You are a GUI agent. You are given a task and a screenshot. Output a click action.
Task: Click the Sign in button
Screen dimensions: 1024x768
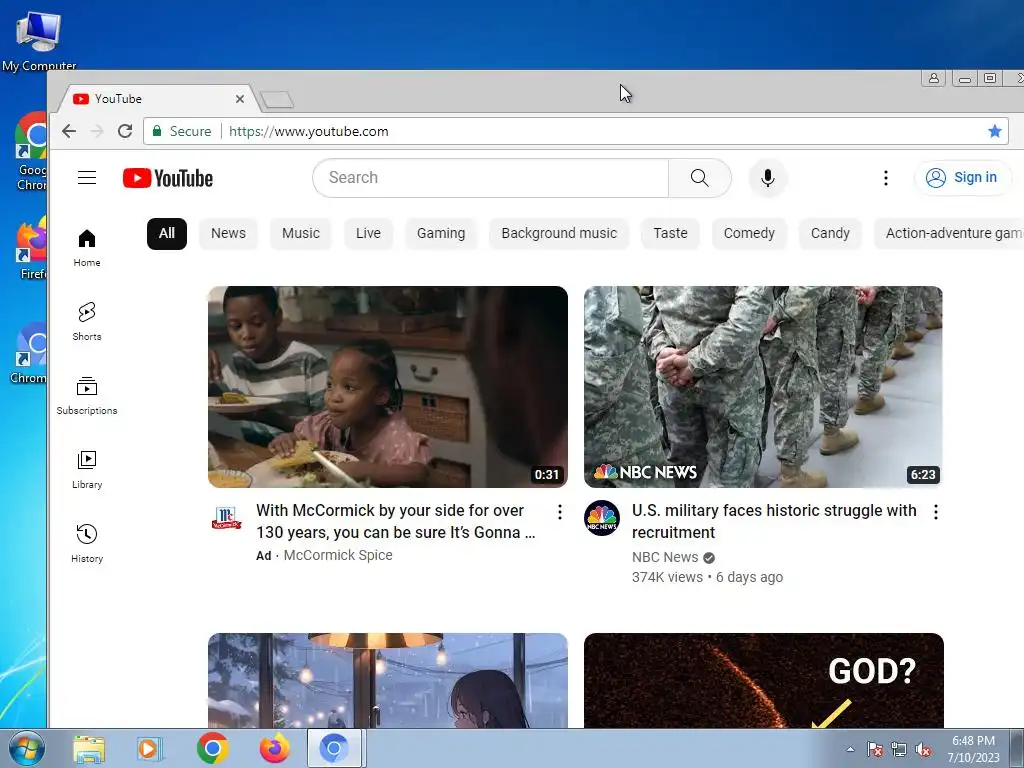coord(963,178)
